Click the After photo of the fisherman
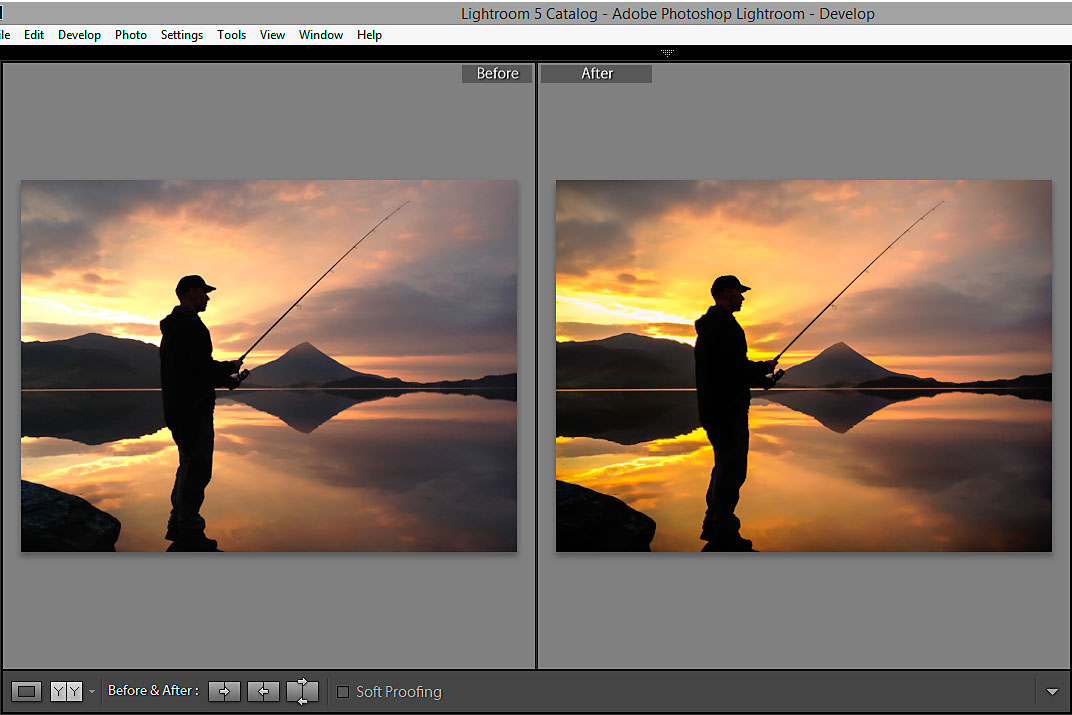The image size is (1072, 715). click(804, 366)
